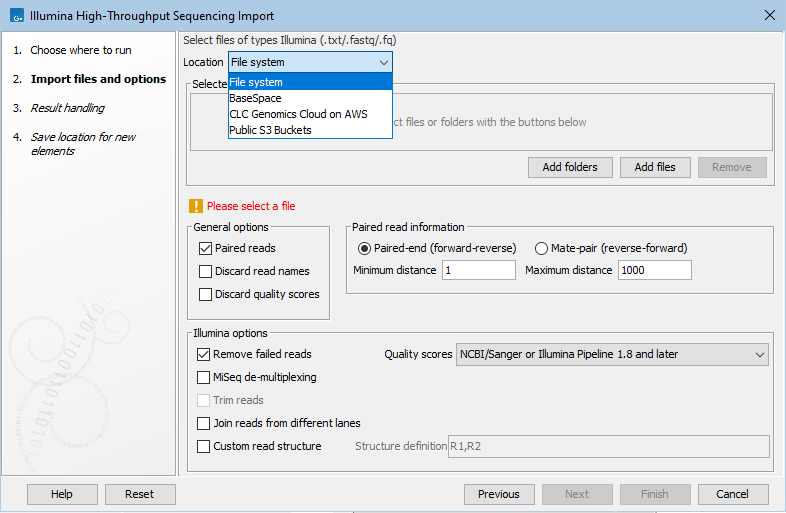This screenshot has width=786, height=513.
Task: Enable MiSeq de-multiplexing
Action: point(204,377)
